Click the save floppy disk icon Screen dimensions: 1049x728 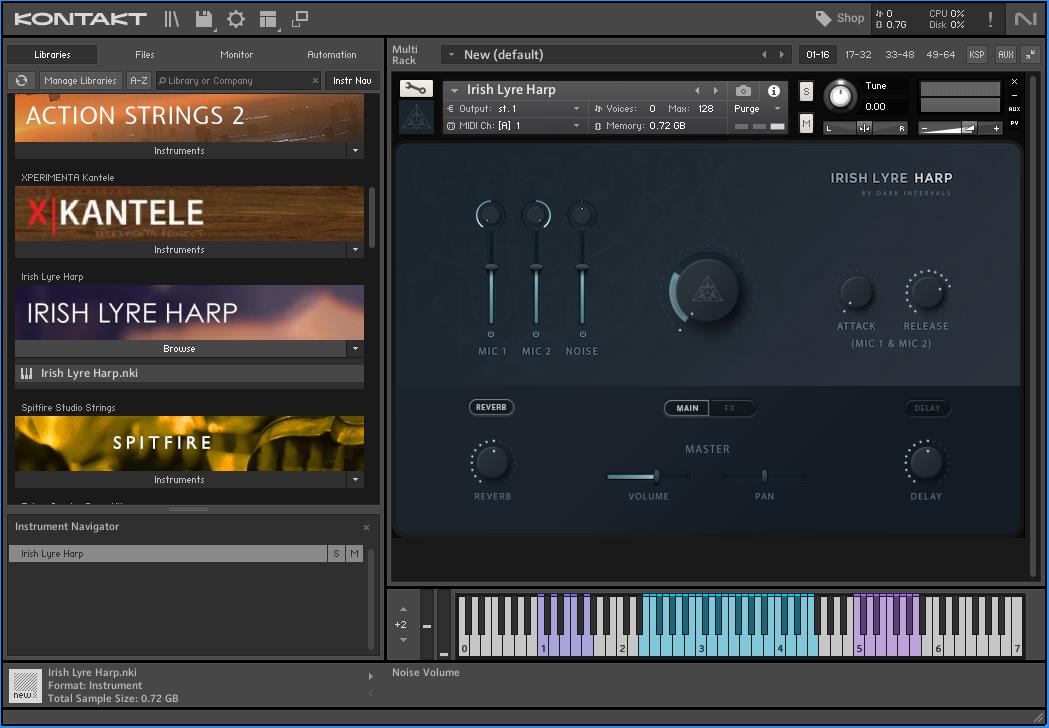pyautogui.click(x=204, y=18)
